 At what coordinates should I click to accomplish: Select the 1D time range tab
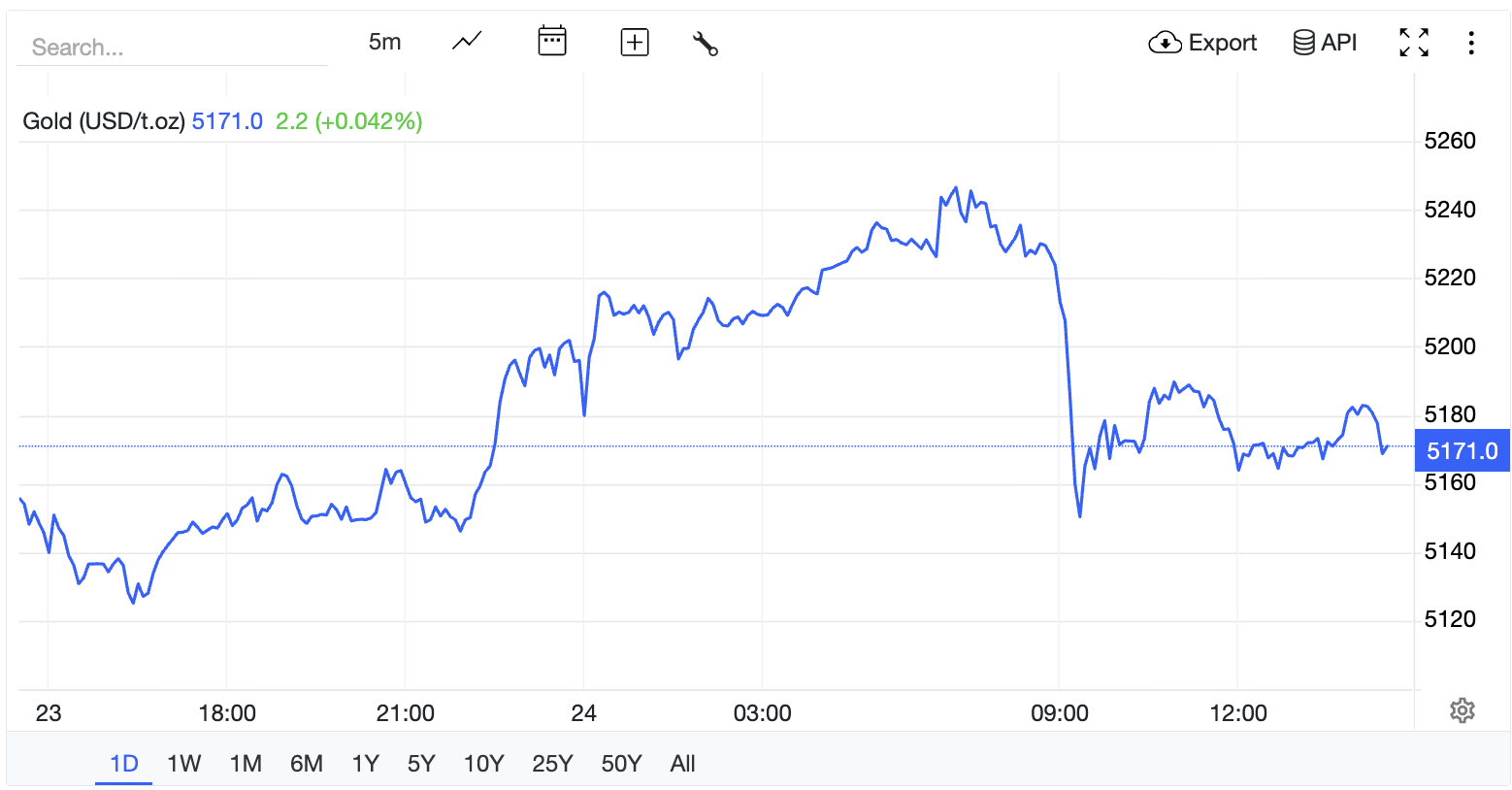pyautogui.click(x=124, y=764)
